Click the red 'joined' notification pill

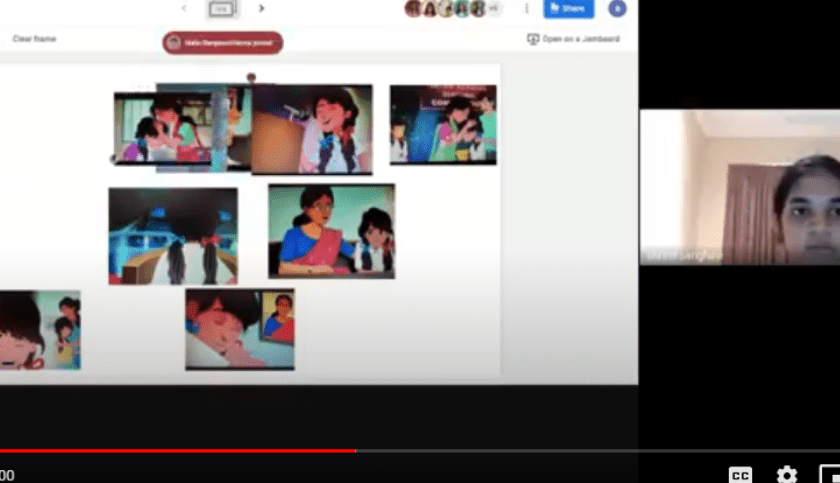point(223,43)
